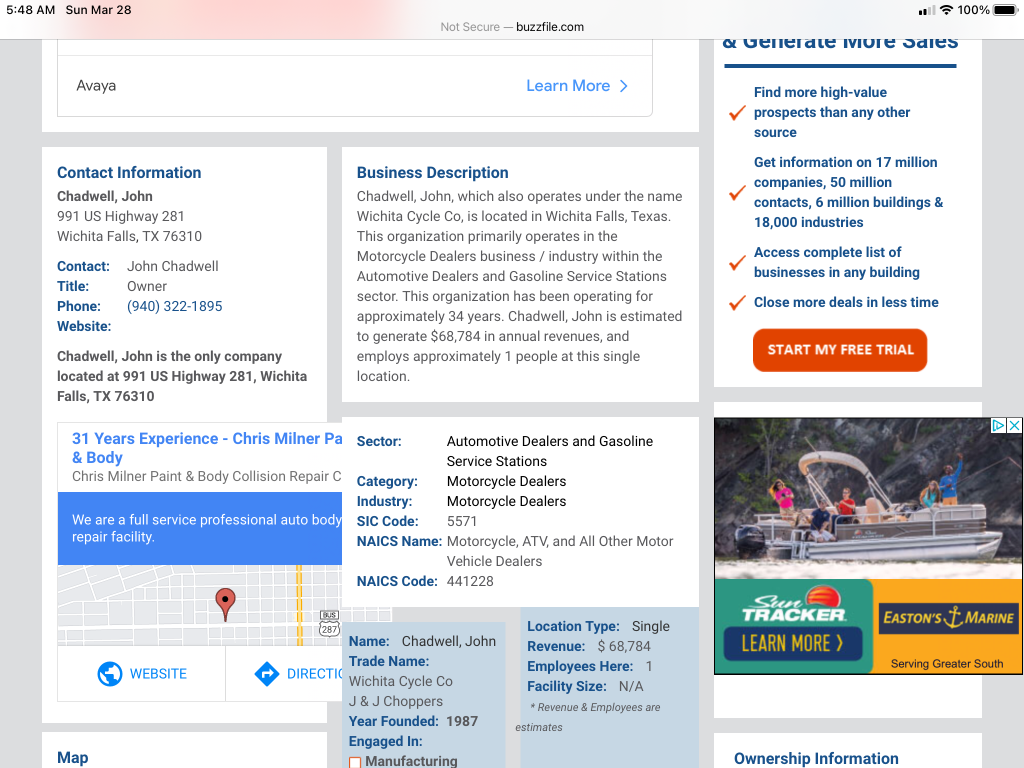Click the Easton's Marine anchor logo
The image size is (1024, 768).
(x=948, y=618)
